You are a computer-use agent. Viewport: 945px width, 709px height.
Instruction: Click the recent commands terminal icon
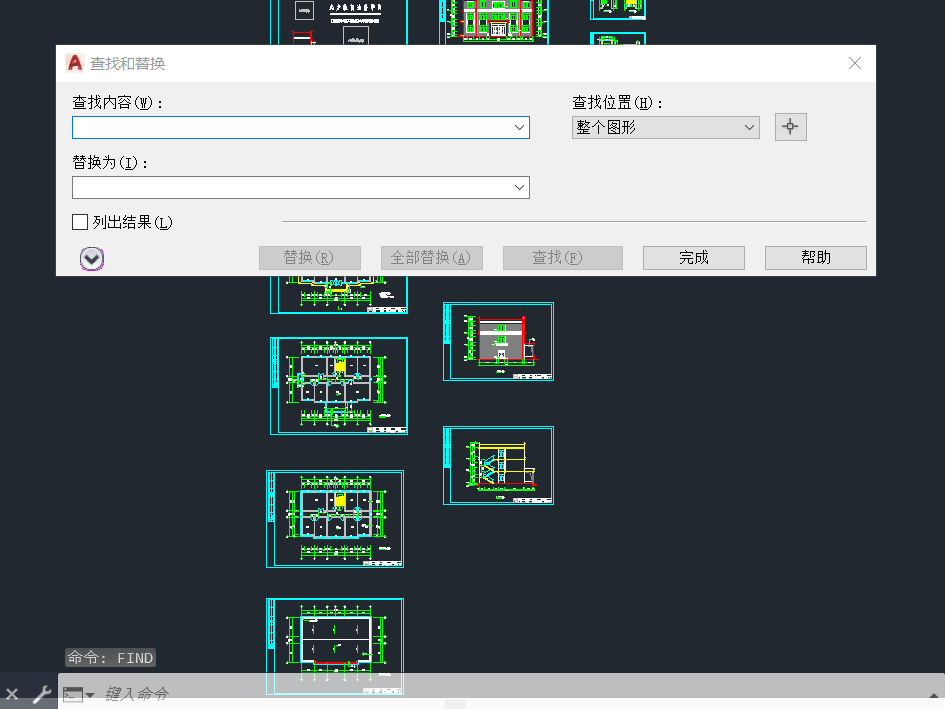[x=73, y=693]
